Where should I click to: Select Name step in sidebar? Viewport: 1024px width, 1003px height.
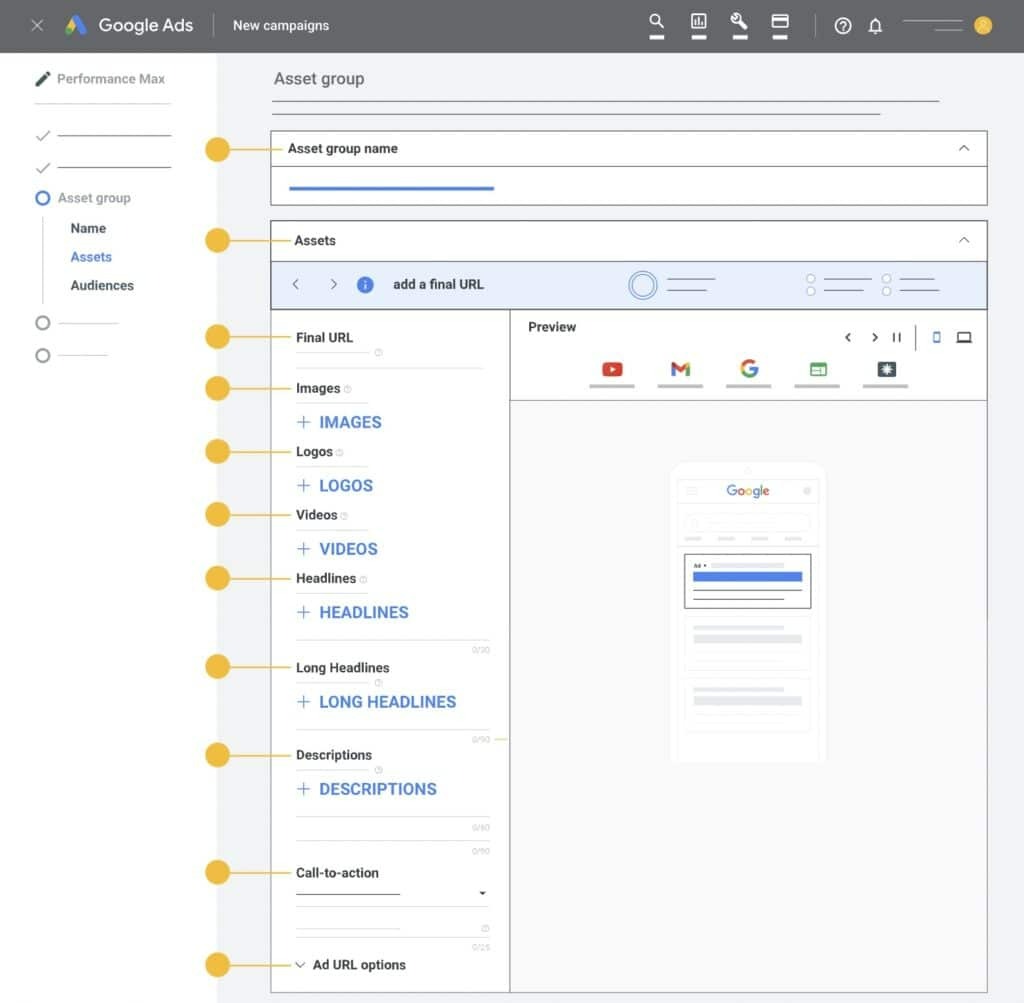pyautogui.click(x=88, y=228)
